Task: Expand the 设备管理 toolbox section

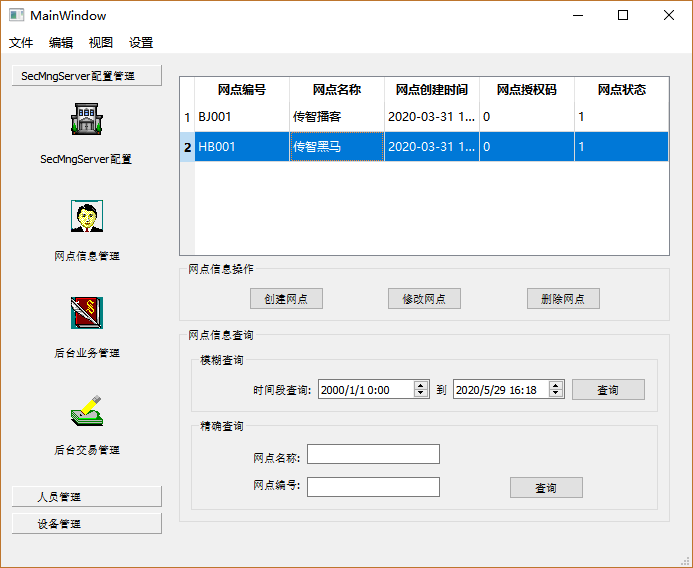Action: 86,524
